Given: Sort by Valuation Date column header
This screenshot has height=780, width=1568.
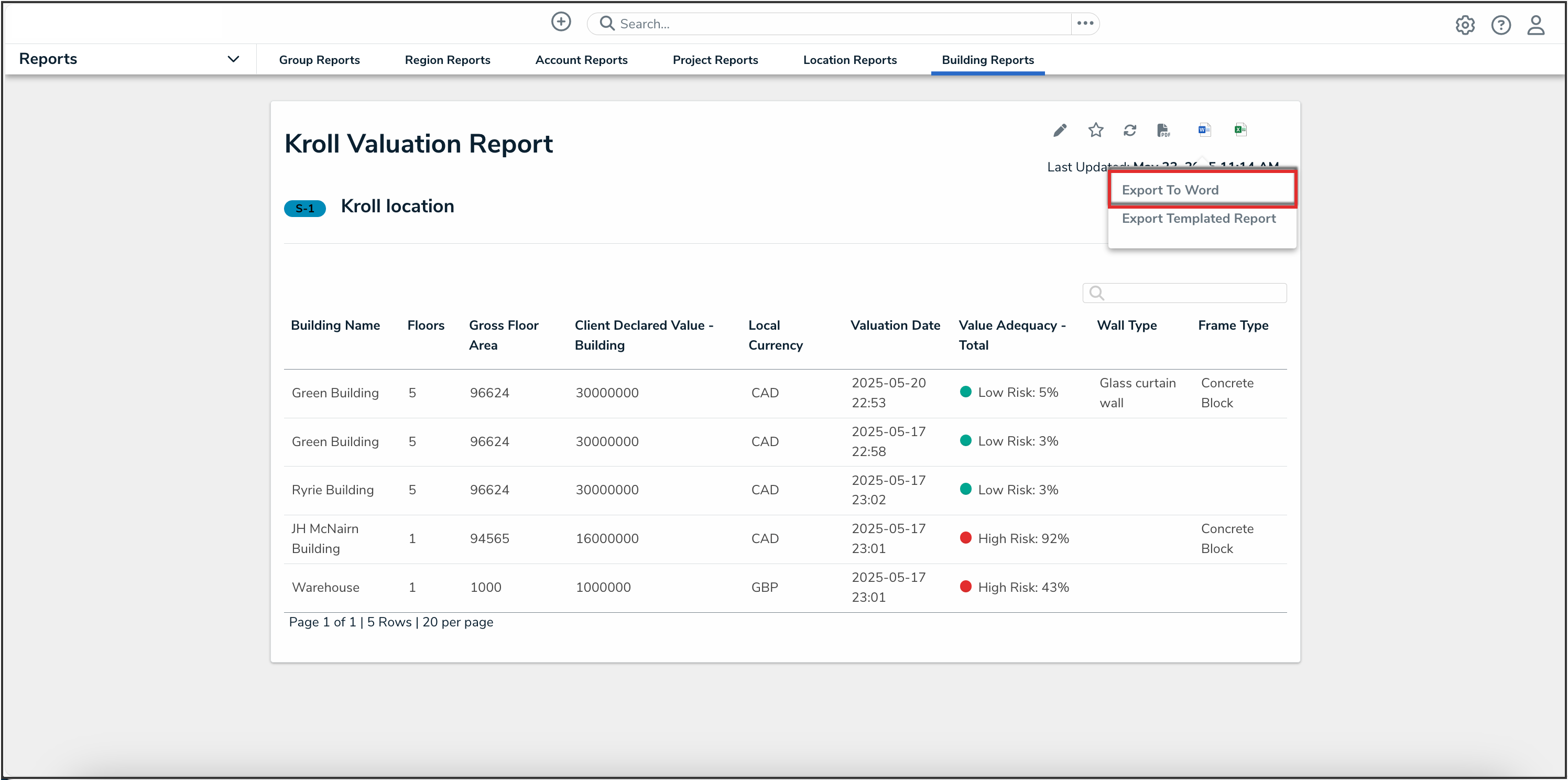Looking at the screenshot, I should [895, 325].
